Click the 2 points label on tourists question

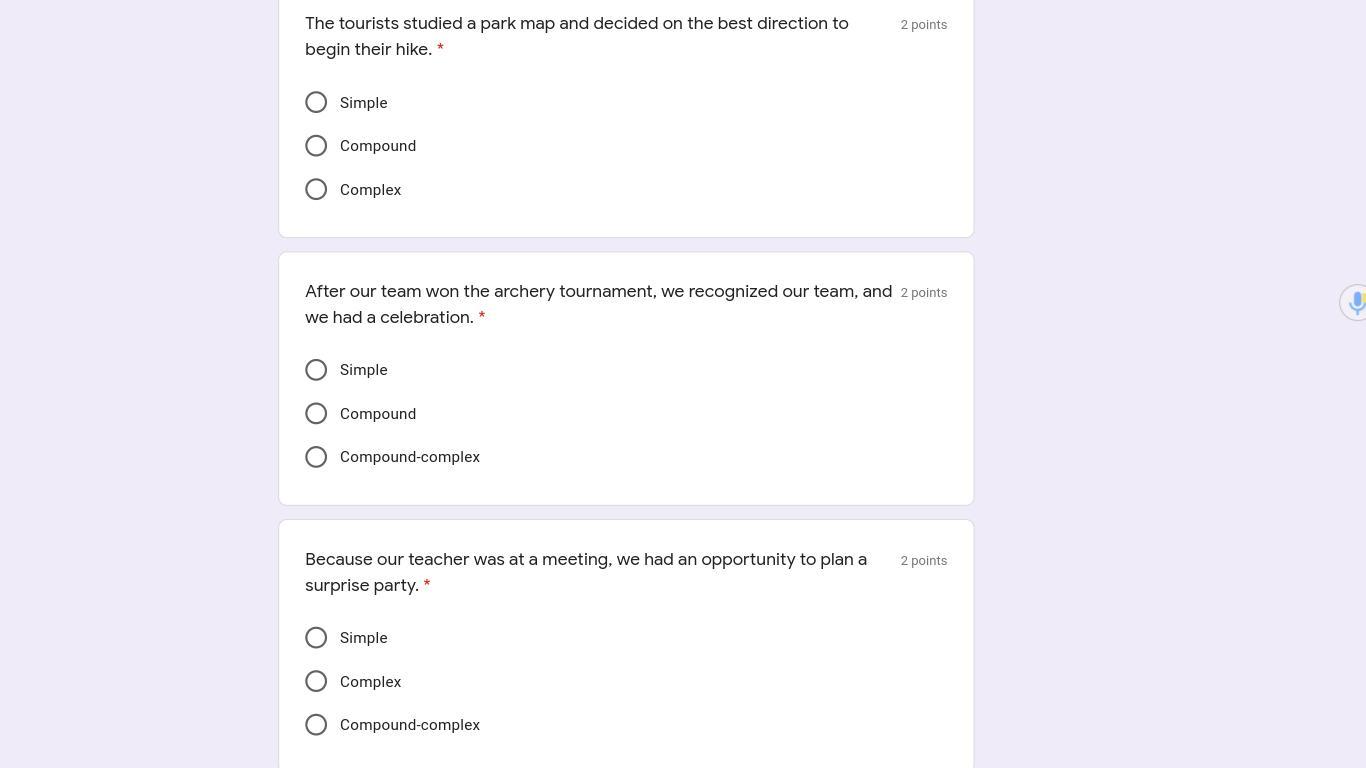(923, 25)
